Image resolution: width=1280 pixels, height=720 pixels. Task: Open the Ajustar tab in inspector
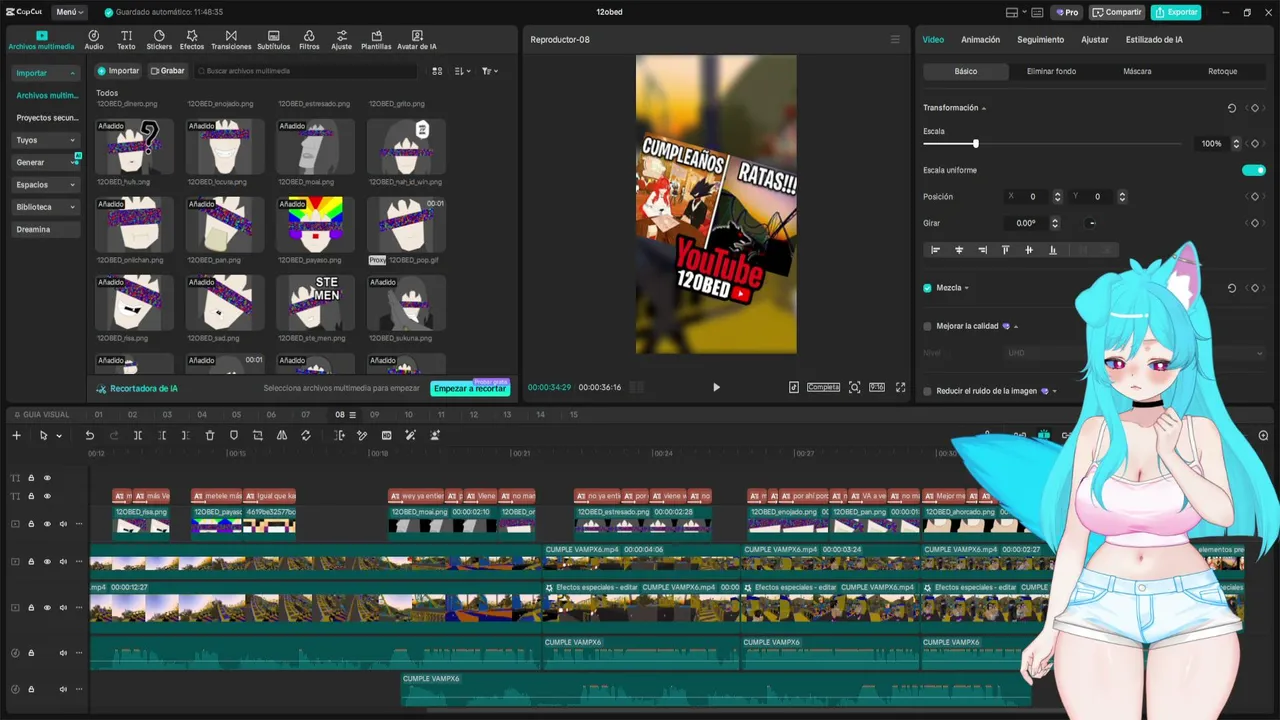[x=1094, y=40]
